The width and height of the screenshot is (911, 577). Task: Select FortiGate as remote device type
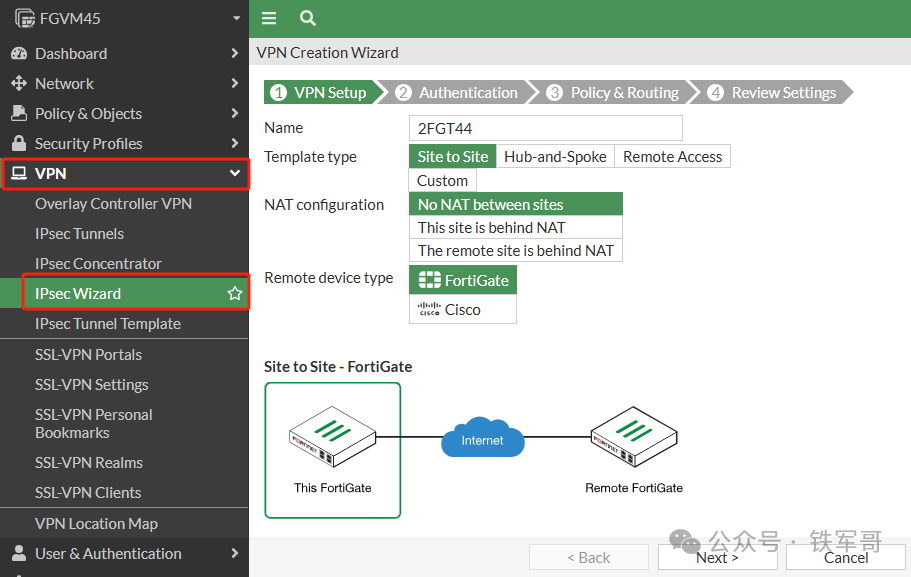pyautogui.click(x=463, y=280)
